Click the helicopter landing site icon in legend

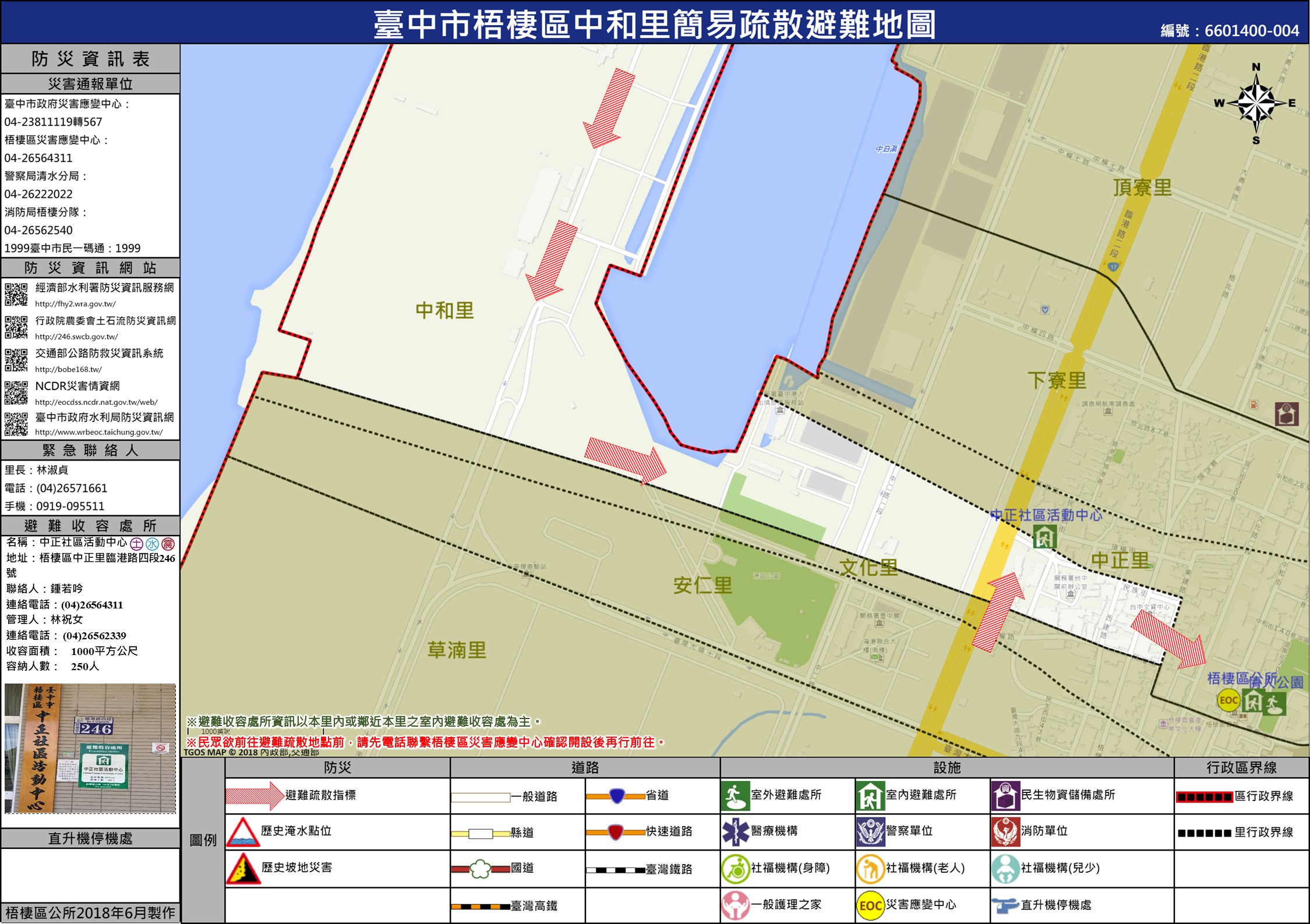tap(1005, 905)
